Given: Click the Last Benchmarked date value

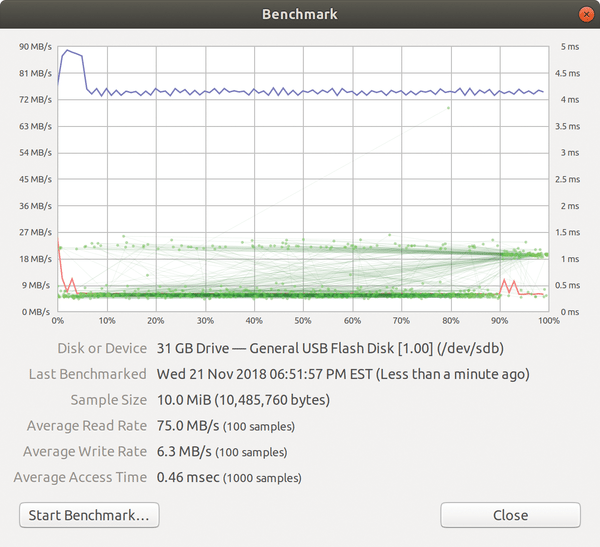Looking at the screenshot, I should coord(343,374).
